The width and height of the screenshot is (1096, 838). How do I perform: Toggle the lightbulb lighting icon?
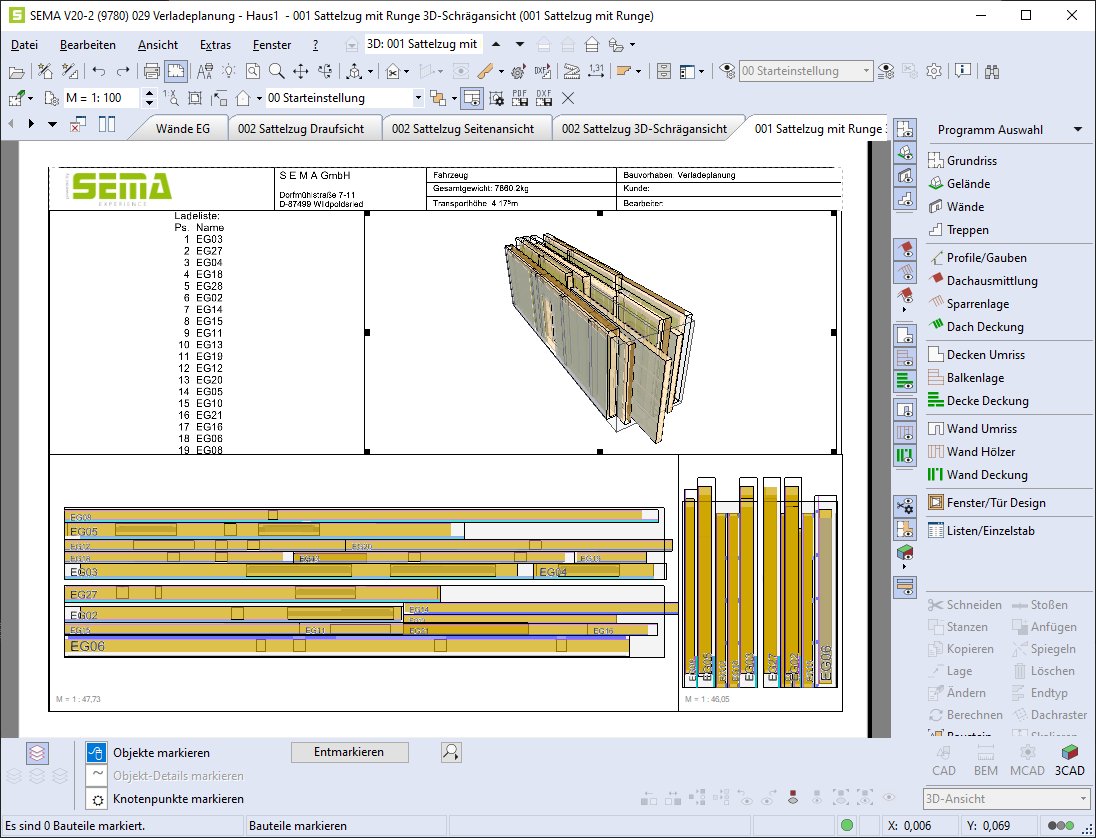[229, 71]
